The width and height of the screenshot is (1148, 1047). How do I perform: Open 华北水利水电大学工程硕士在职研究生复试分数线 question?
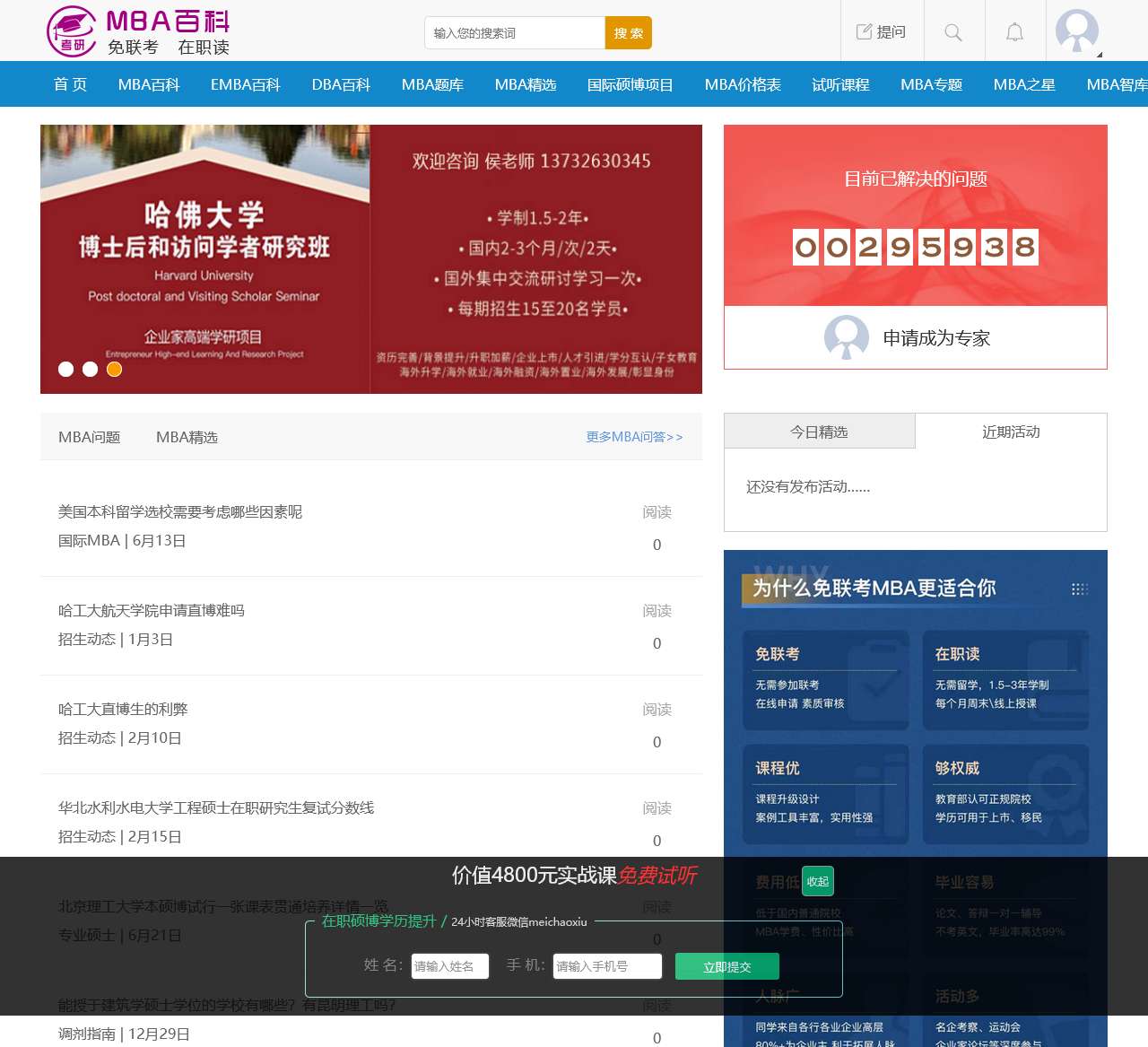pyautogui.click(x=216, y=807)
